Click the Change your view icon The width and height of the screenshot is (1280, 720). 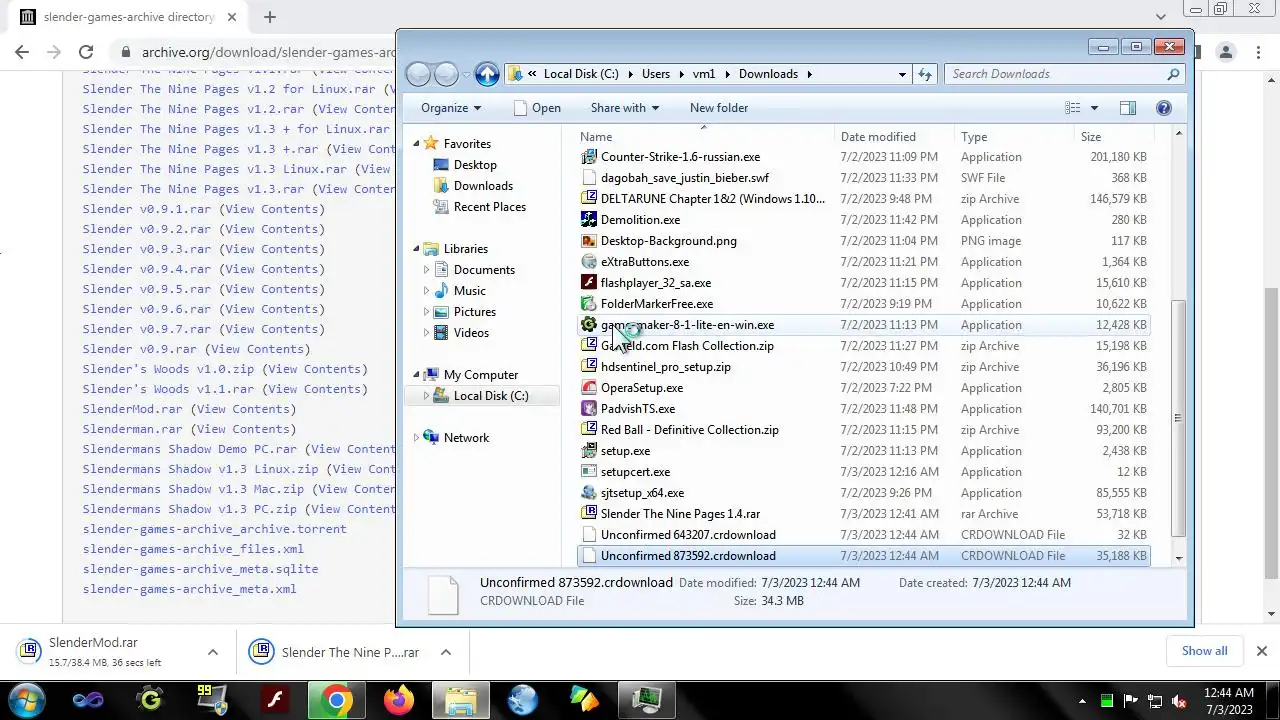click(1073, 108)
